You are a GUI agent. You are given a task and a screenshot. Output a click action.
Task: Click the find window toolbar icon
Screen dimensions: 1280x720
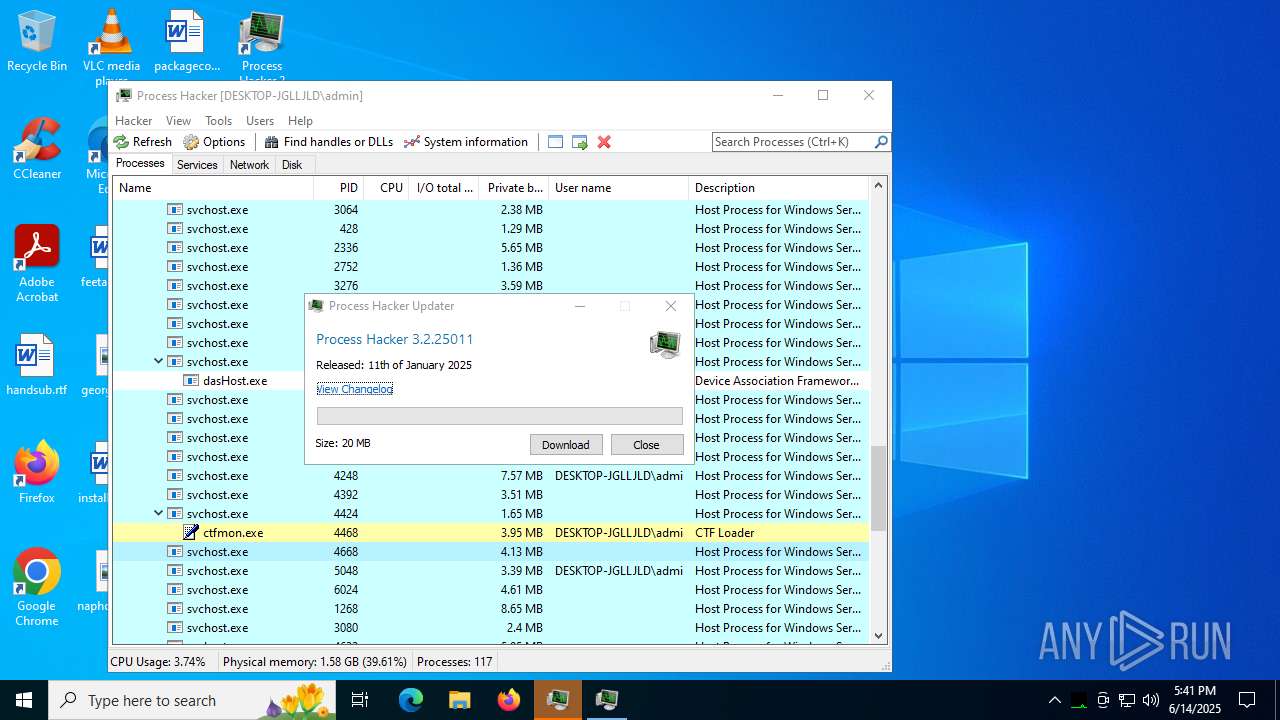click(556, 142)
